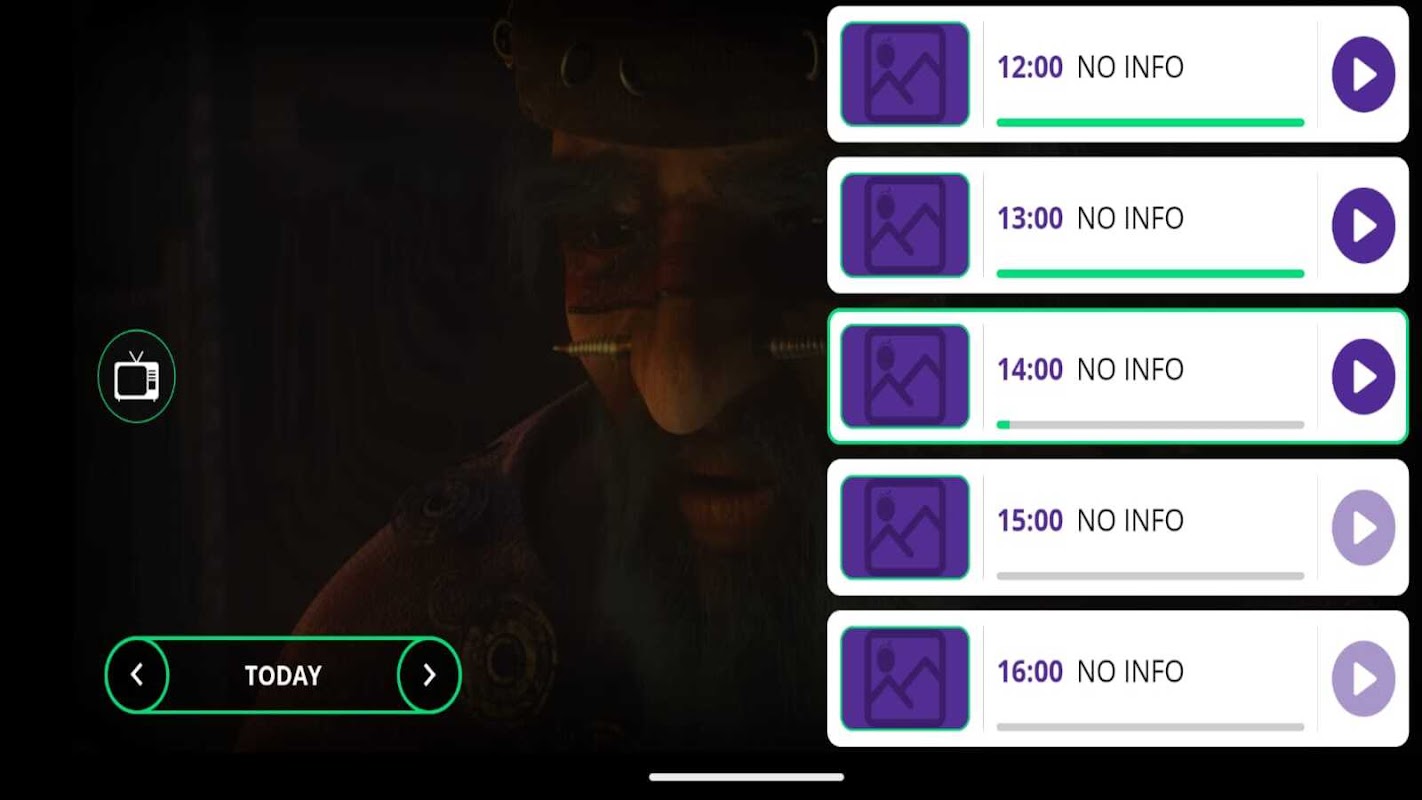1422x800 pixels.
Task: Tap the dimmed play button for 15:00
Action: tap(1363, 527)
